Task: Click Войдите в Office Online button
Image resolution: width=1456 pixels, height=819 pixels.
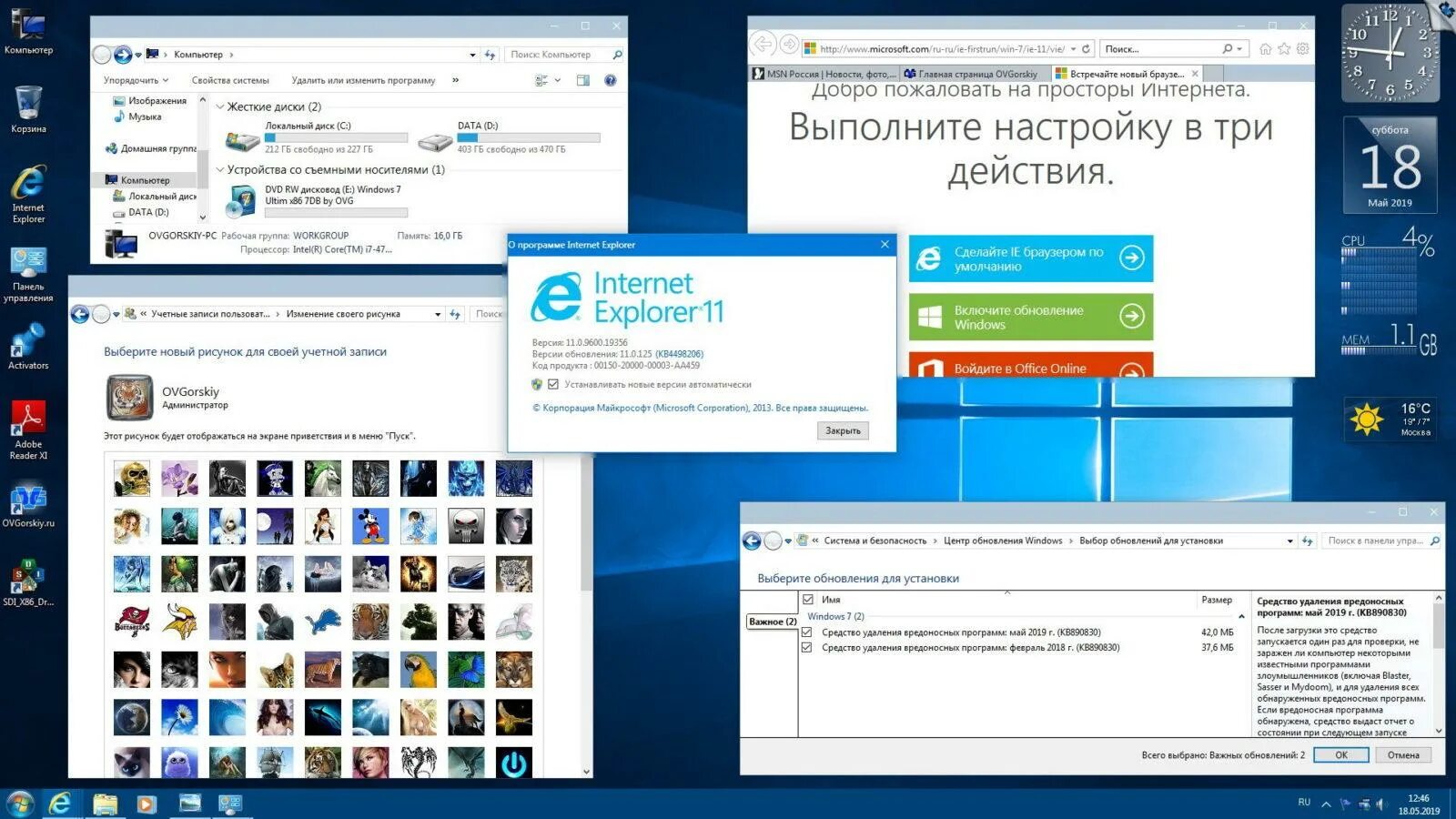Action: [1031, 365]
